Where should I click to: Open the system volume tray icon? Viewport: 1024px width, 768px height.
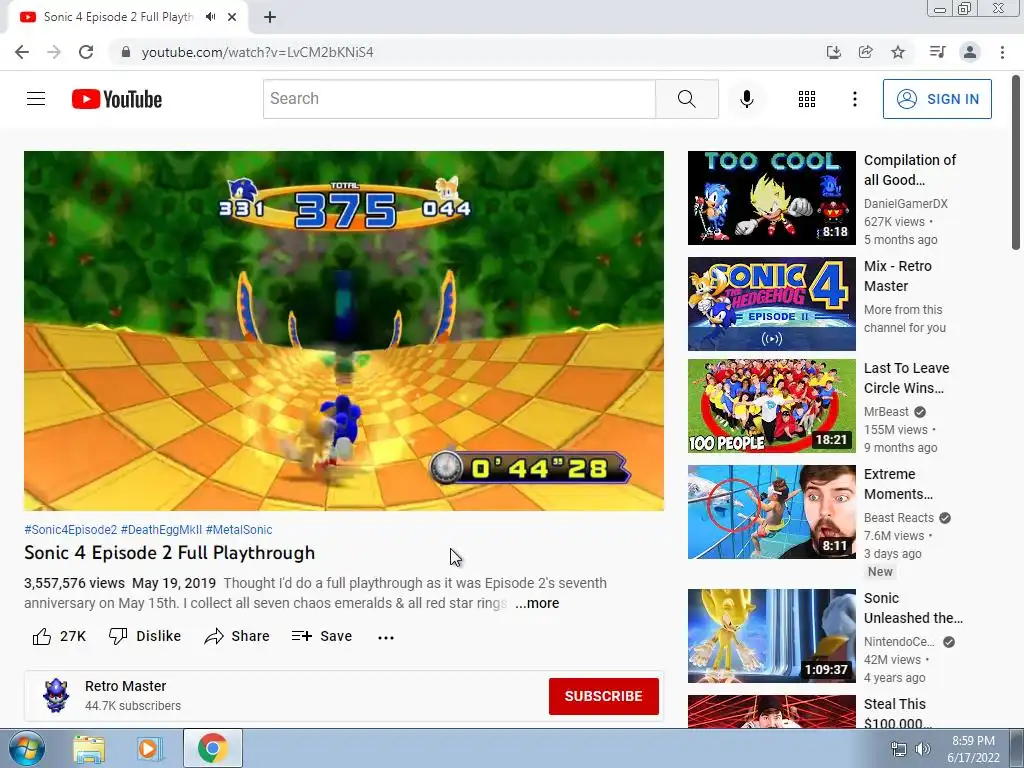coord(923,749)
